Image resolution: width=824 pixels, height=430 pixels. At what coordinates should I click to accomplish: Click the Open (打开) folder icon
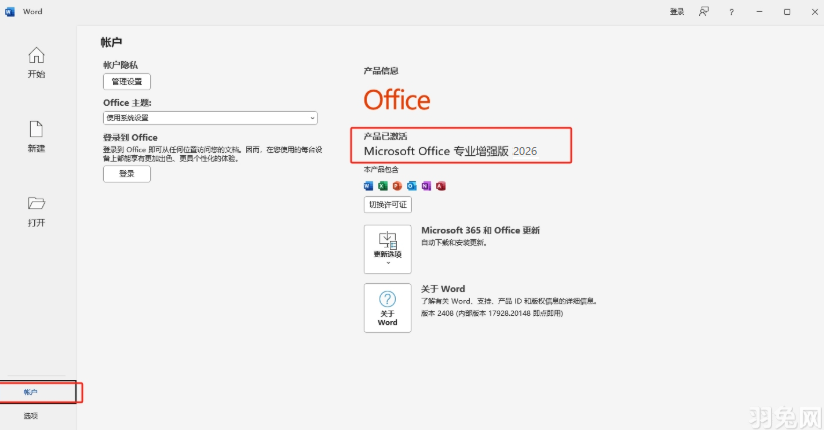tap(36, 203)
